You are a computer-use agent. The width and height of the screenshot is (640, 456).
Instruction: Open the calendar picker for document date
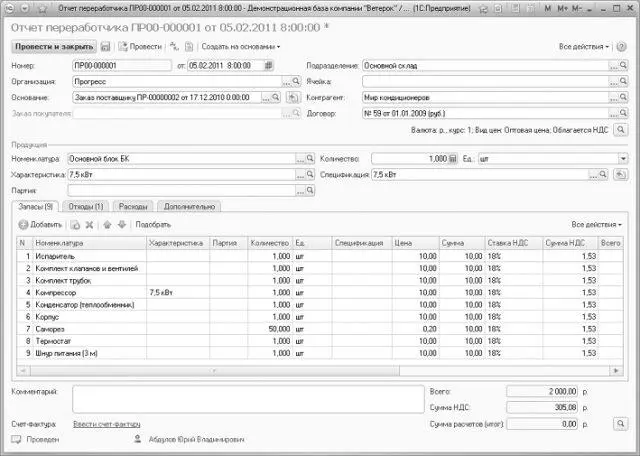(269, 65)
